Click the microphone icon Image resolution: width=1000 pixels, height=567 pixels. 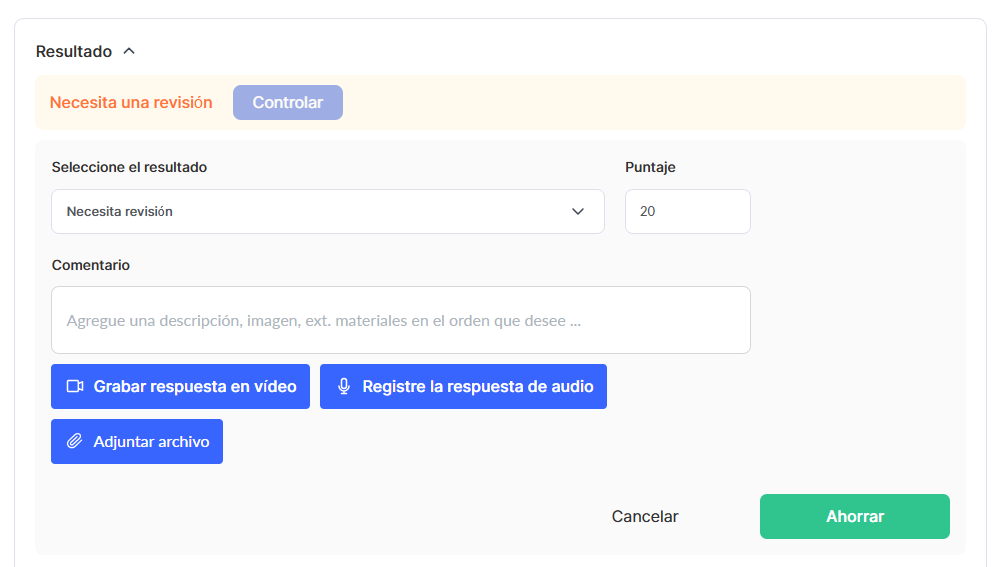point(343,387)
